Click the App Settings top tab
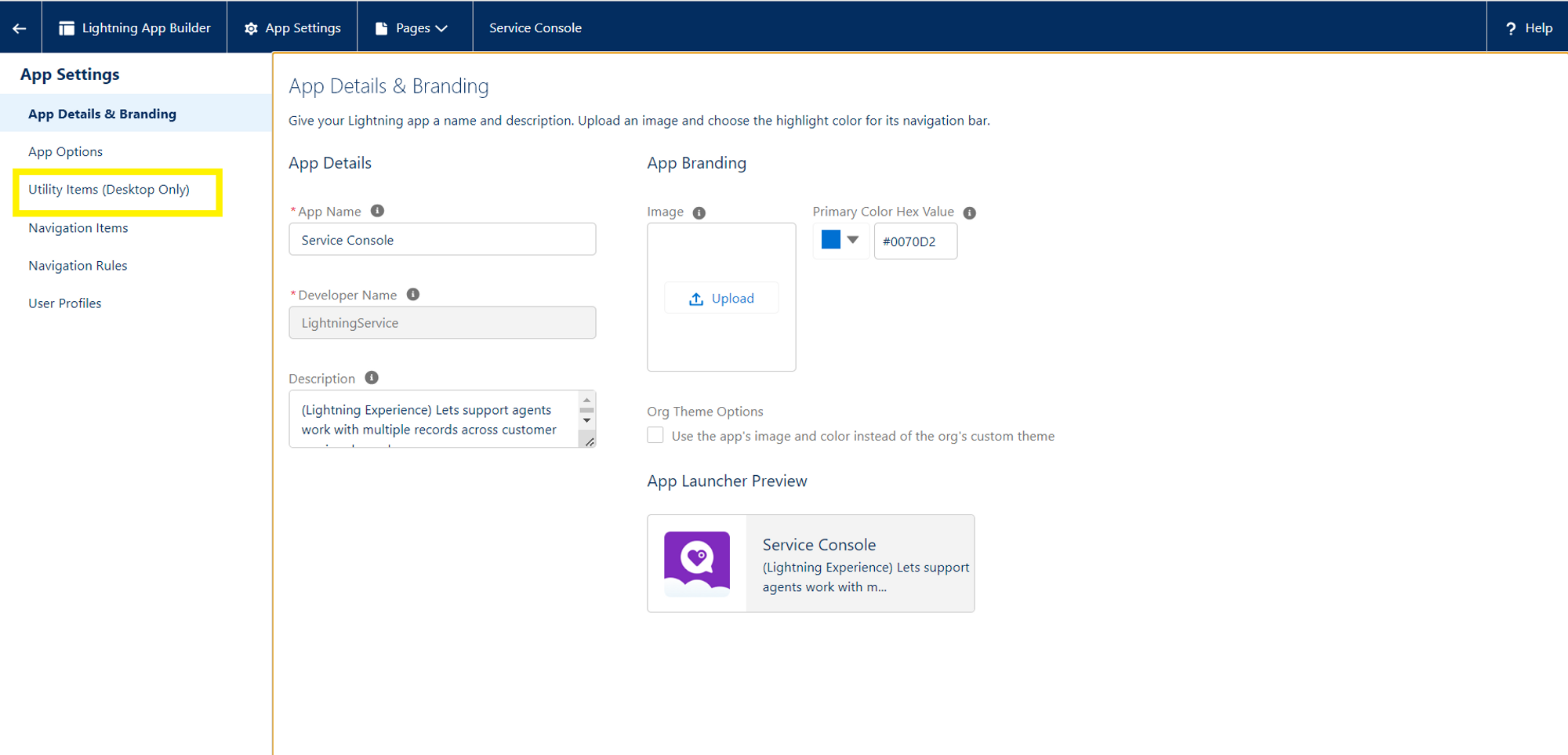 (292, 28)
